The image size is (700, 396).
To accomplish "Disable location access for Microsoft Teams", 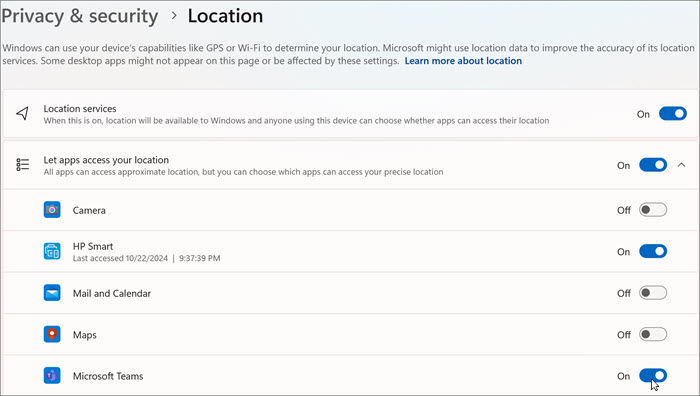I will coord(653,375).
